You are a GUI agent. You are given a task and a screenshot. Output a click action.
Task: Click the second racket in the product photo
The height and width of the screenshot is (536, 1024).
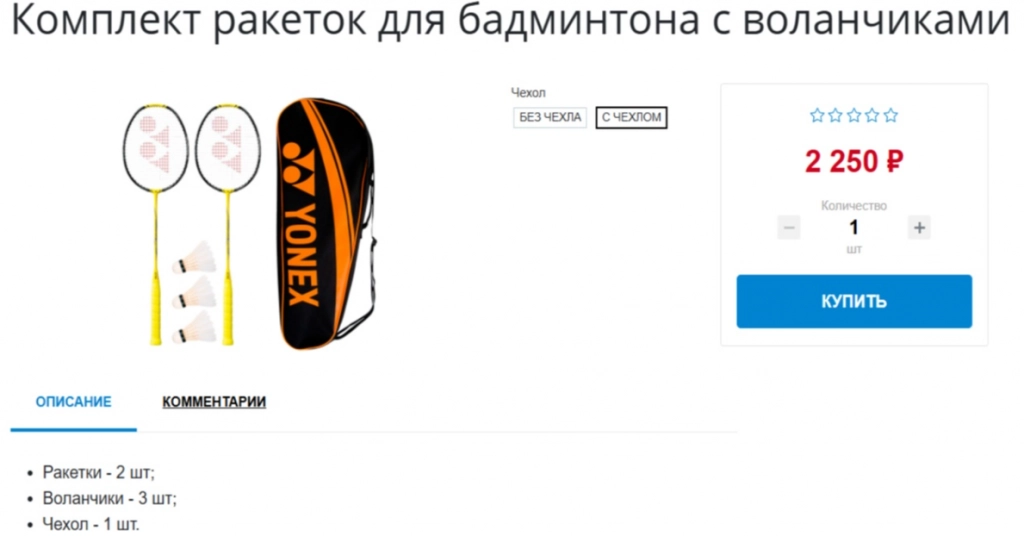point(228,224)
